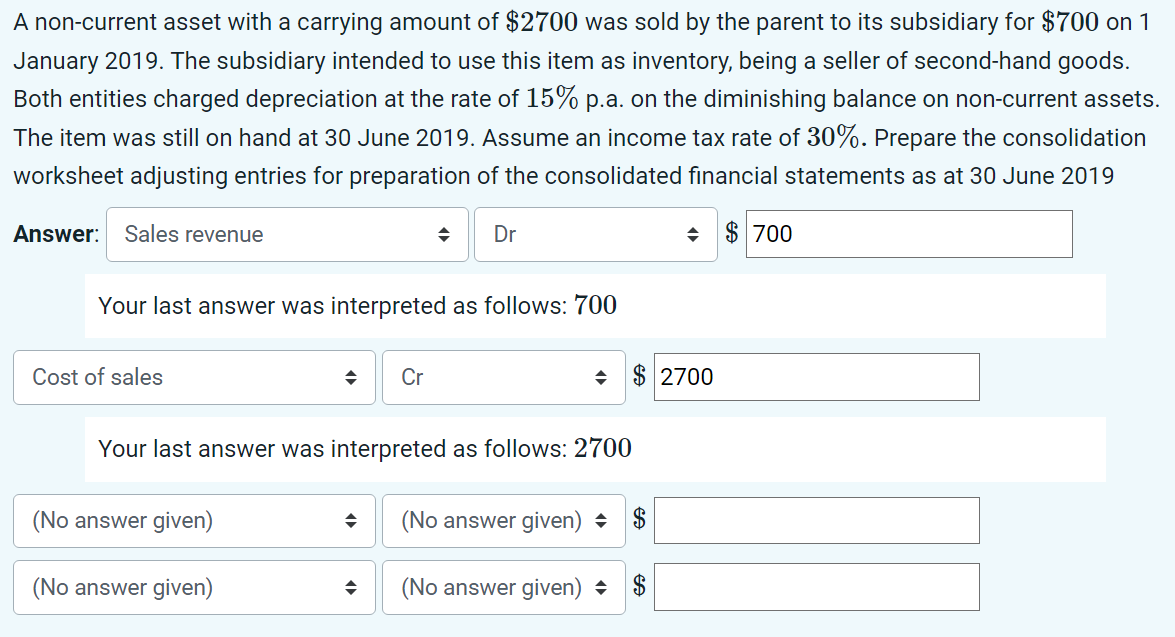Click arrows icon on fourth row account selector
The image size is (1175, 637).
click(x=350, y=587)
